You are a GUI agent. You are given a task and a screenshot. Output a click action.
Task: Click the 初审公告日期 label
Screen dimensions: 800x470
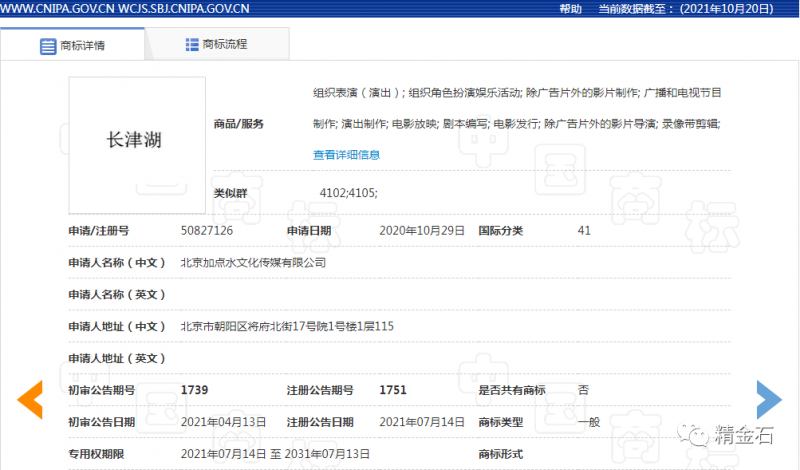[102, 422]
